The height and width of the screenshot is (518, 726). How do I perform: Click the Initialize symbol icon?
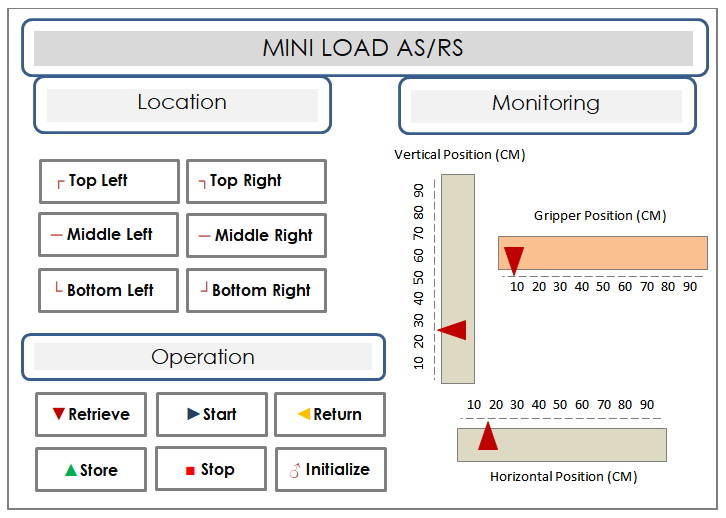coord(294,470)
